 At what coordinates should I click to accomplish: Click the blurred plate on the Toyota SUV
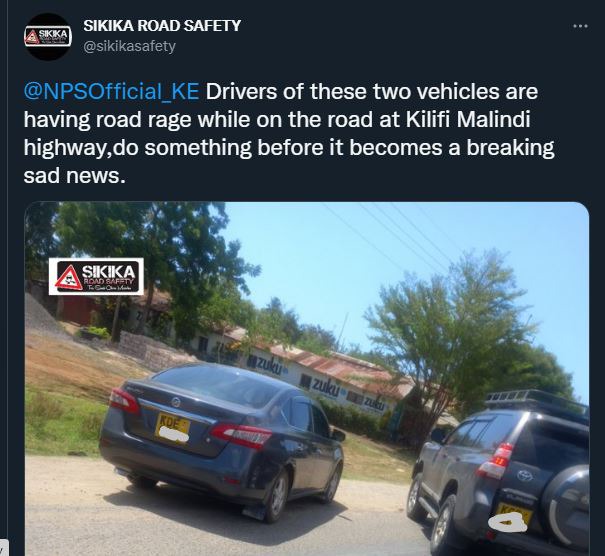[509, 520]
